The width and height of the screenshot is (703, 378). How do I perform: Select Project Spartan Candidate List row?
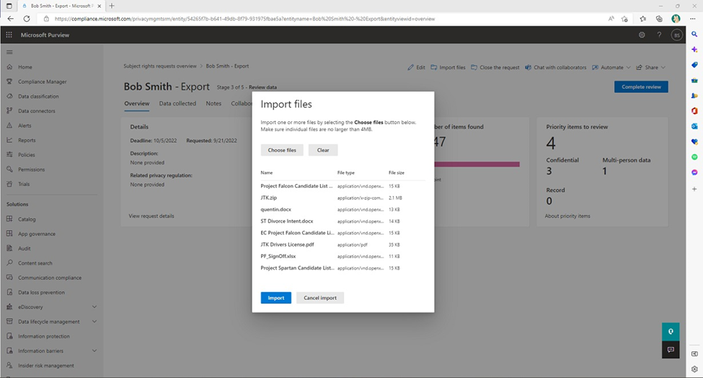(343, 268)
